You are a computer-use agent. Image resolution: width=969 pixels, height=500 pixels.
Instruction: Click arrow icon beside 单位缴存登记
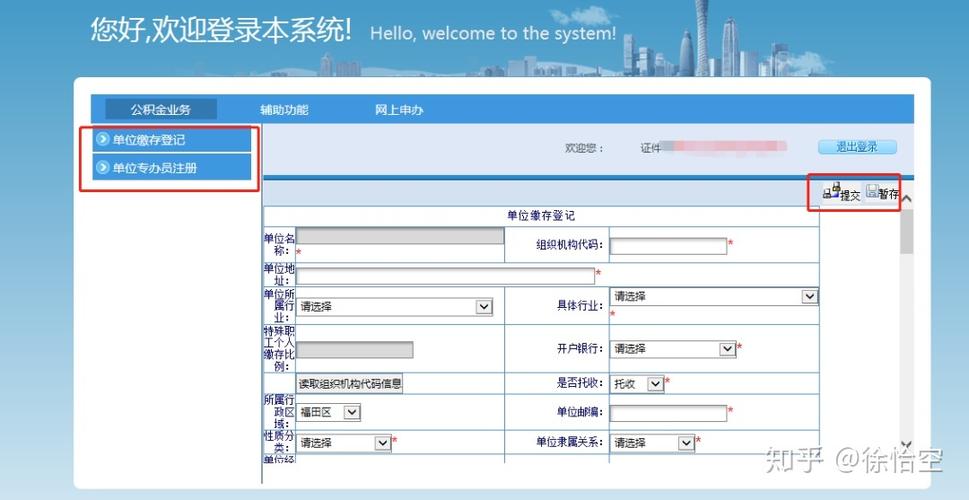tap(103, 140)
